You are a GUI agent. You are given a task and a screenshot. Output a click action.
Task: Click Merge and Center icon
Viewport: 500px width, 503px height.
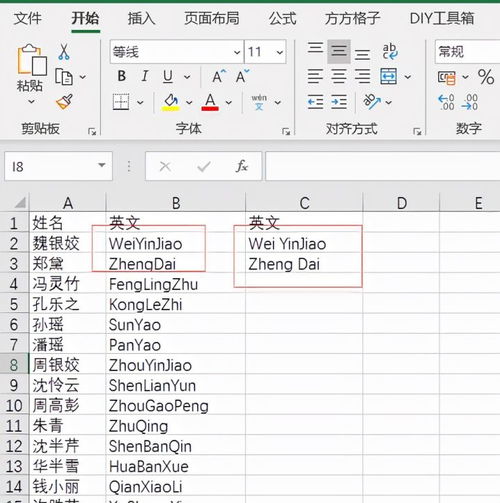tap(389, 77)
